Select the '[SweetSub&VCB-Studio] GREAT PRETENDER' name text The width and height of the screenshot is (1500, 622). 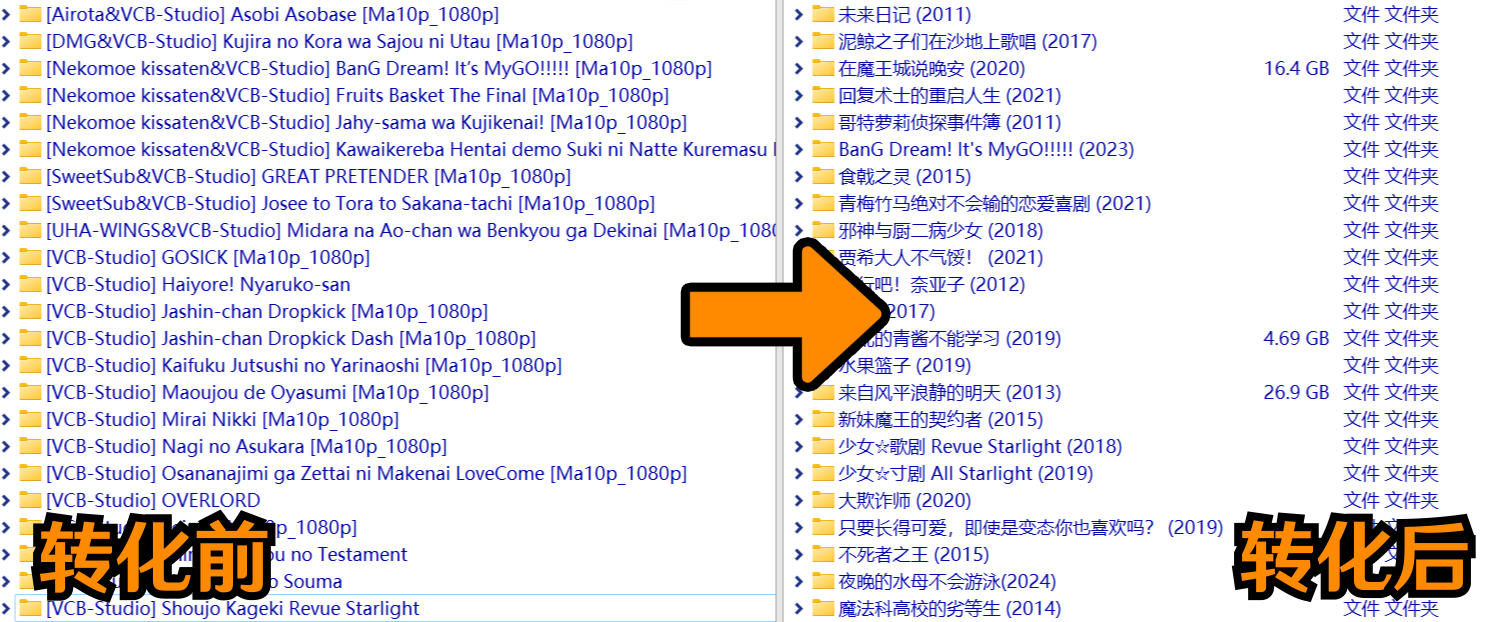click(x=308, y=177)
